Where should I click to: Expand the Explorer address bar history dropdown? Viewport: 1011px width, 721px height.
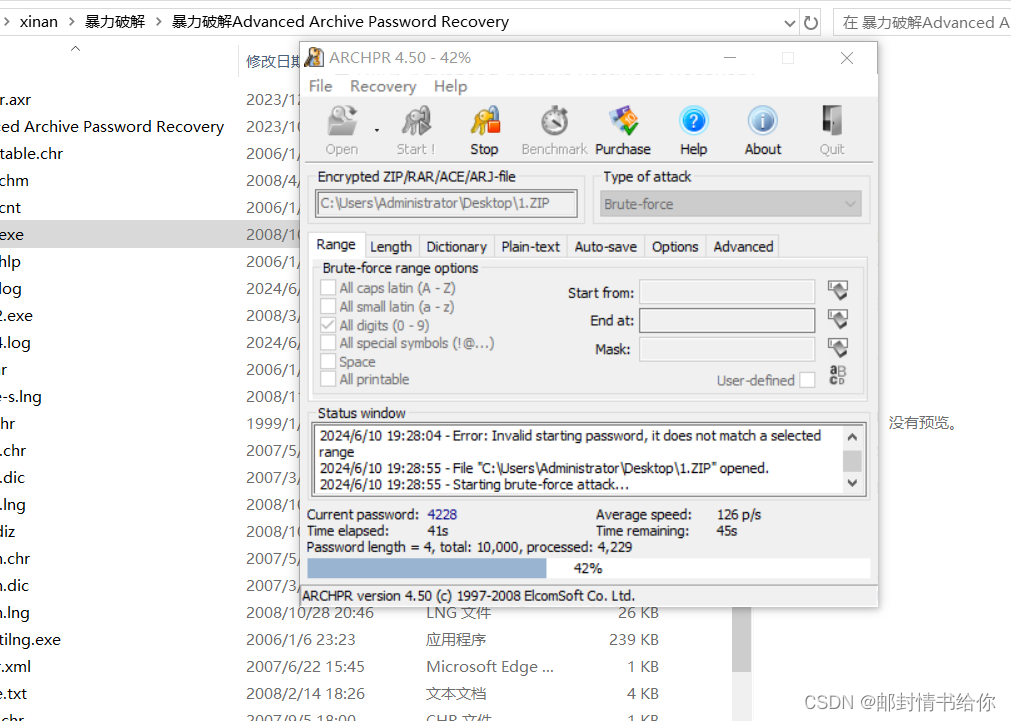[x=789, y=23]
